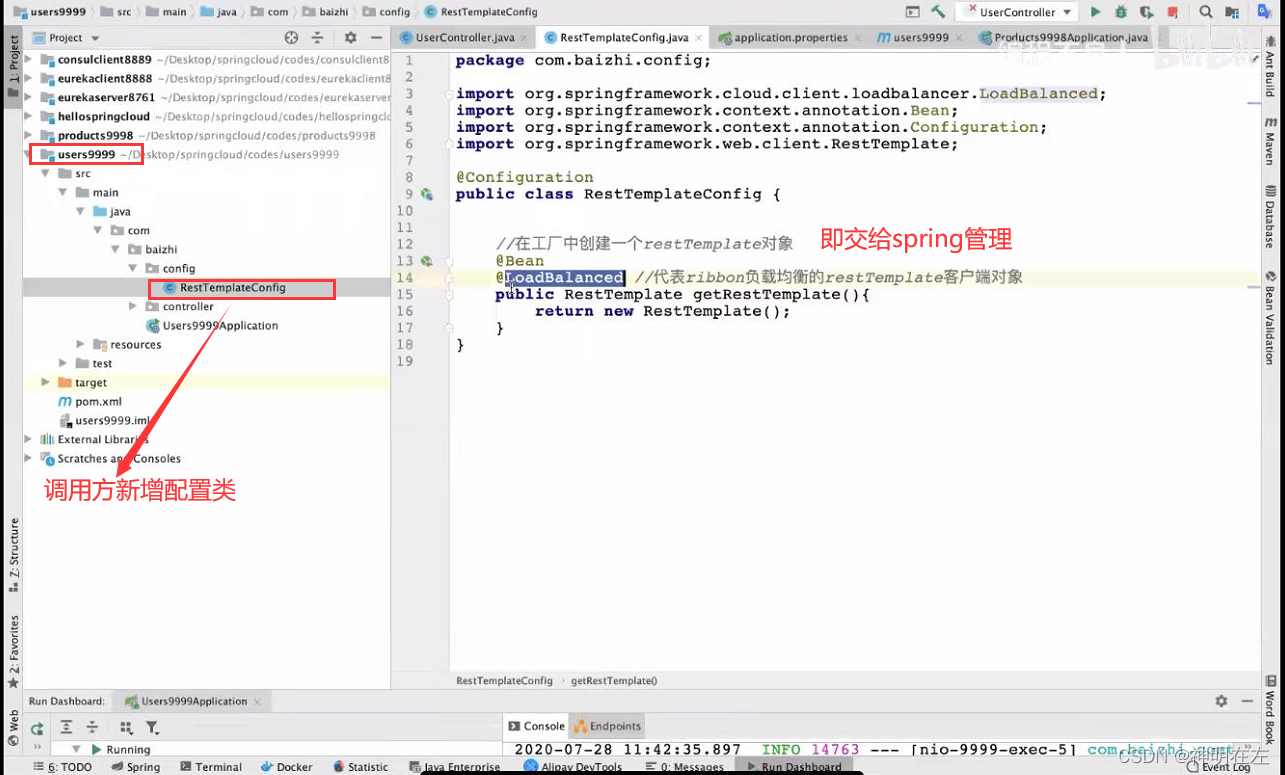1285x775 pixels.
Task: Open the Bean Validation side panel
Action: [x=1270, y=317]
